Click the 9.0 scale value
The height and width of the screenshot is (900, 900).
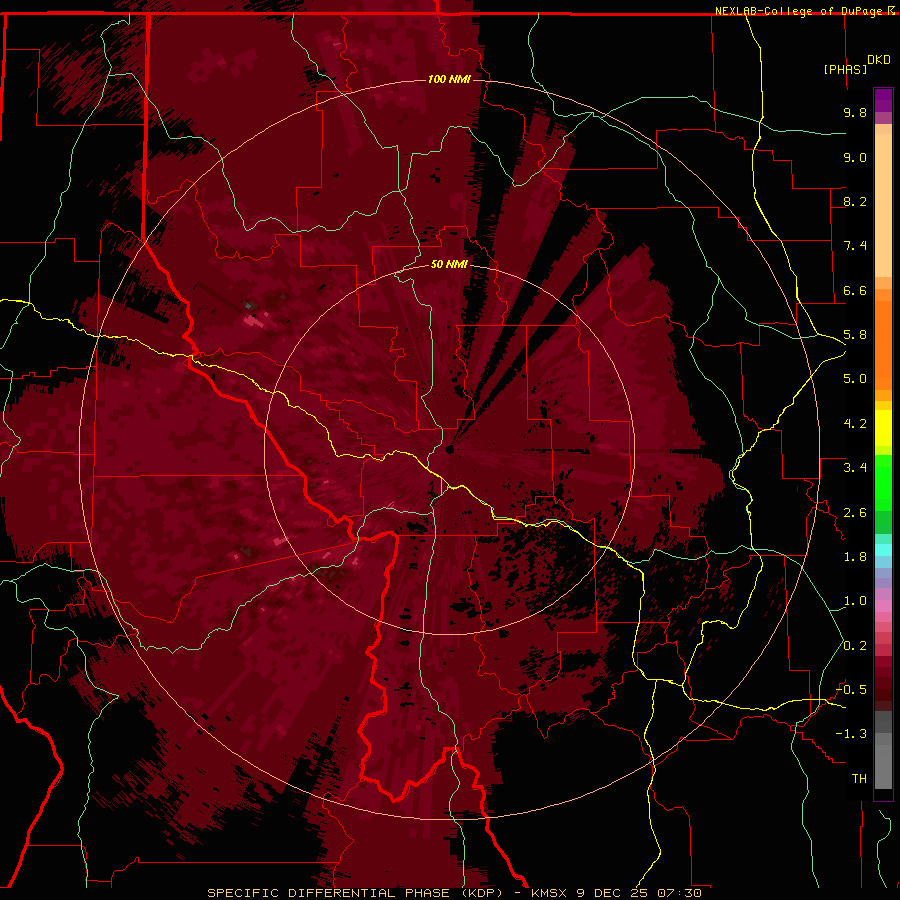tap(855, 157)
